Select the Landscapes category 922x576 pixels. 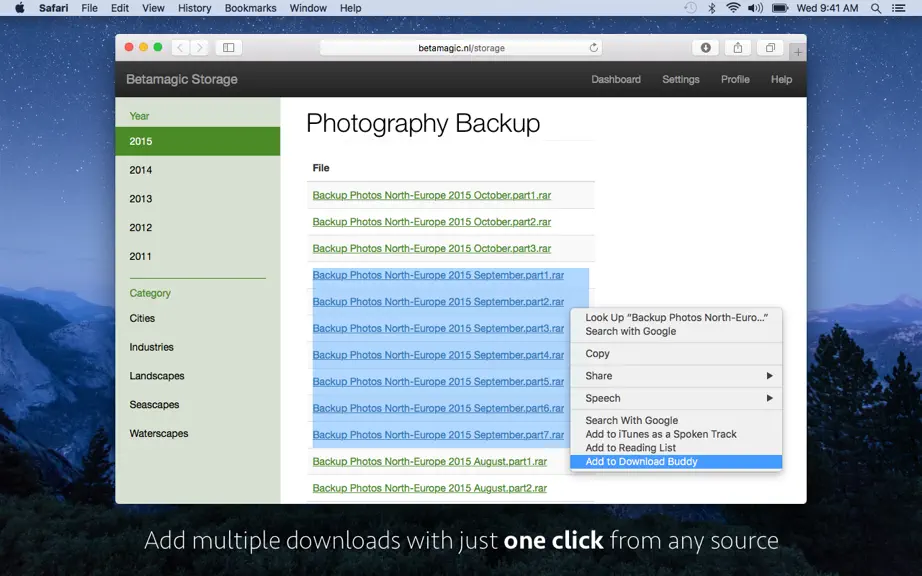[157, 376]
